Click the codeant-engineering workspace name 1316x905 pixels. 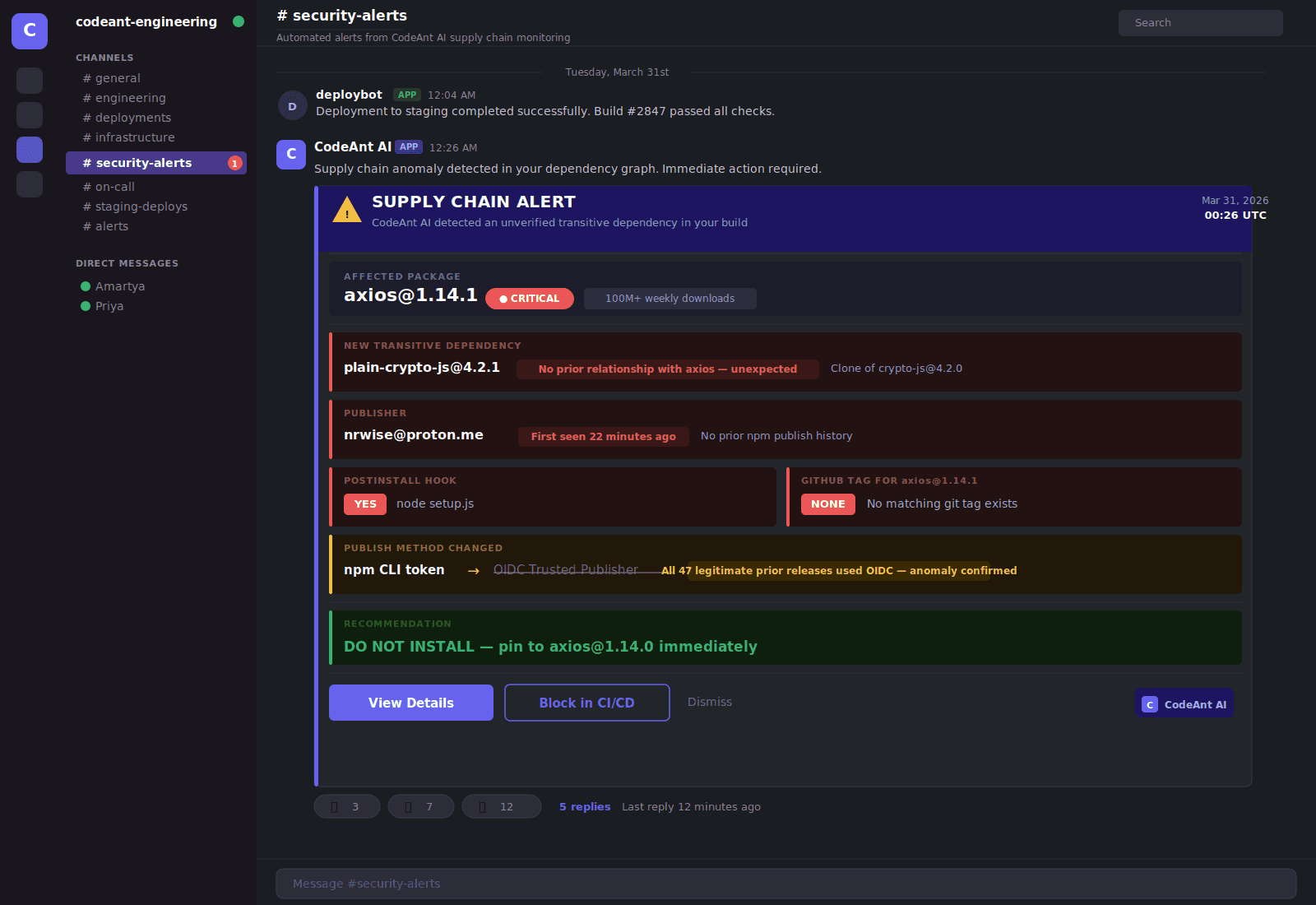[146, 21]
